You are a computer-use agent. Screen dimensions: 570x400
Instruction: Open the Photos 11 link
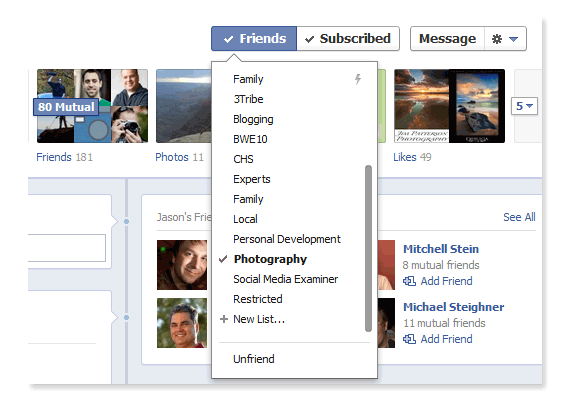180,157
